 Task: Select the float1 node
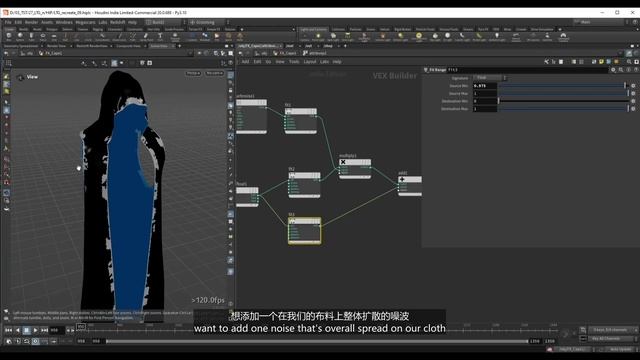[x=247, y=197]
